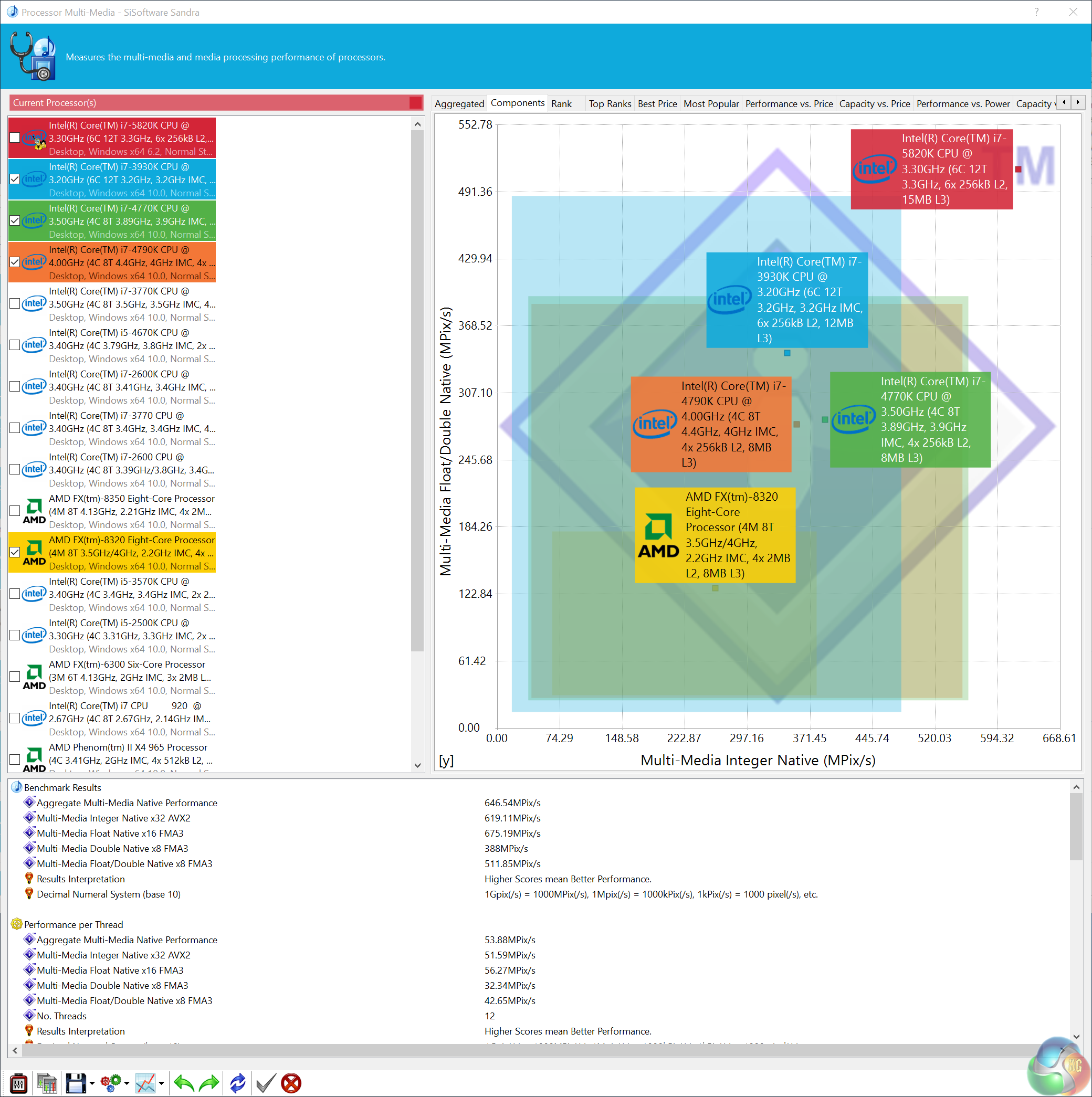
Task: Switch to the Aggregated tab
Action: pyautogui.click(x=459, y=104)
